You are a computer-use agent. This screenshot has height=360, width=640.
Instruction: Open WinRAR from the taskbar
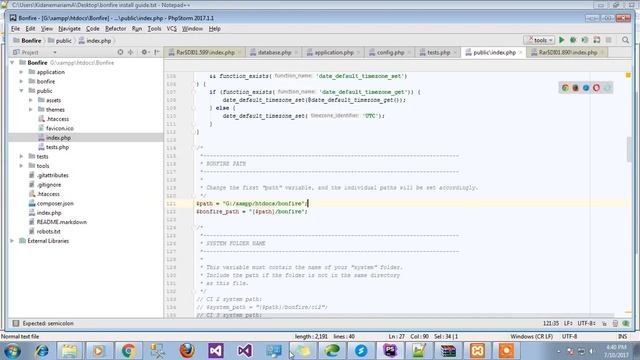pyautogui.click(x=448, y=351)
